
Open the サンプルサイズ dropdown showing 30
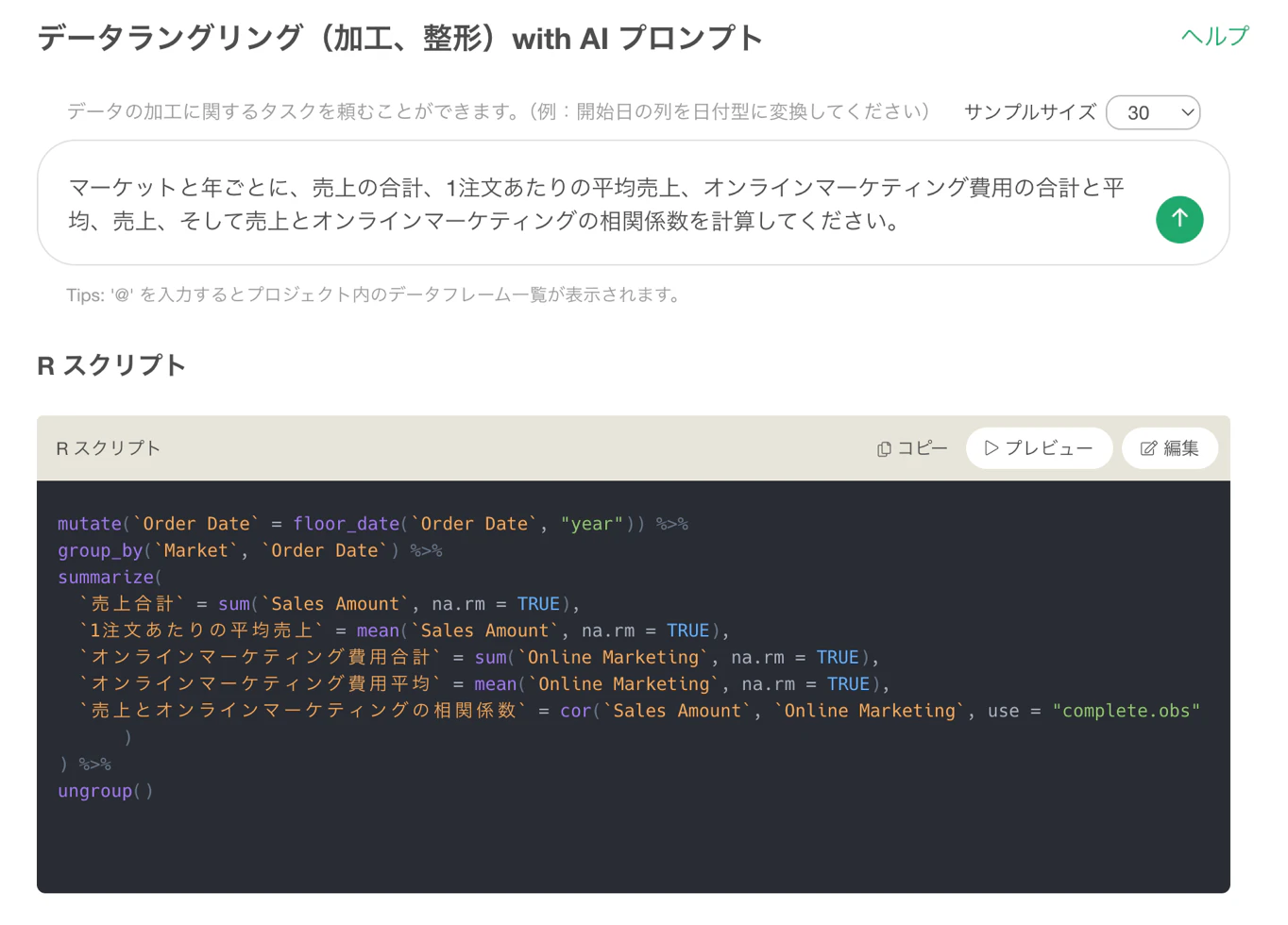[1153, 112]
